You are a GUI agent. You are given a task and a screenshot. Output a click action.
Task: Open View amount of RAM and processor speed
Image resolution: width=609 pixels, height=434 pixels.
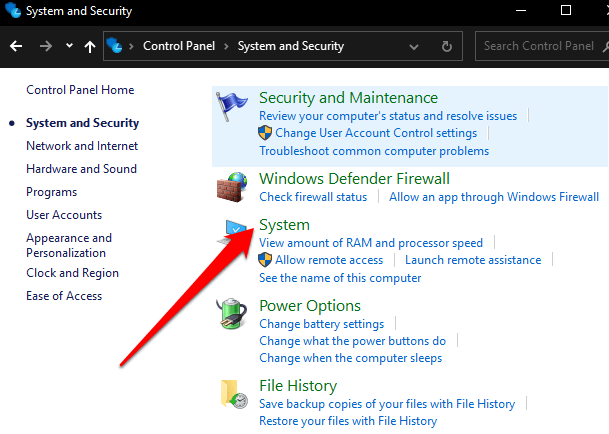pyautogui.click(x=370, y=243)
